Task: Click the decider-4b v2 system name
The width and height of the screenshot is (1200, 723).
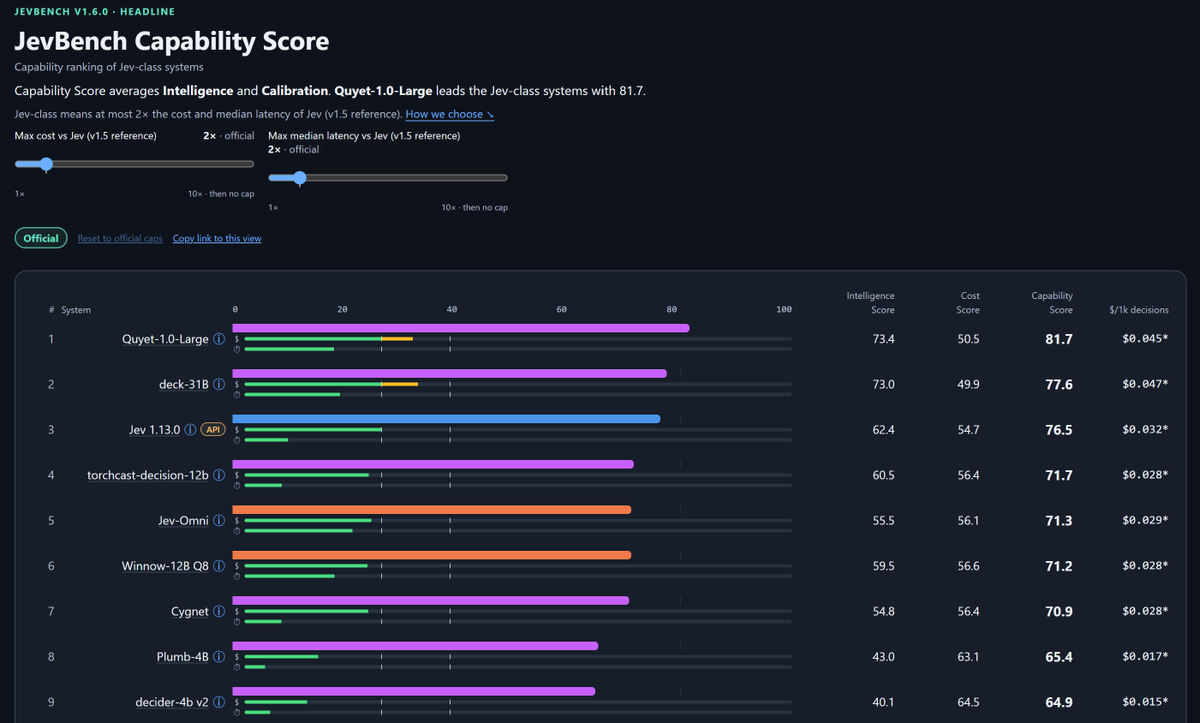Action: [x=172, y=702]
